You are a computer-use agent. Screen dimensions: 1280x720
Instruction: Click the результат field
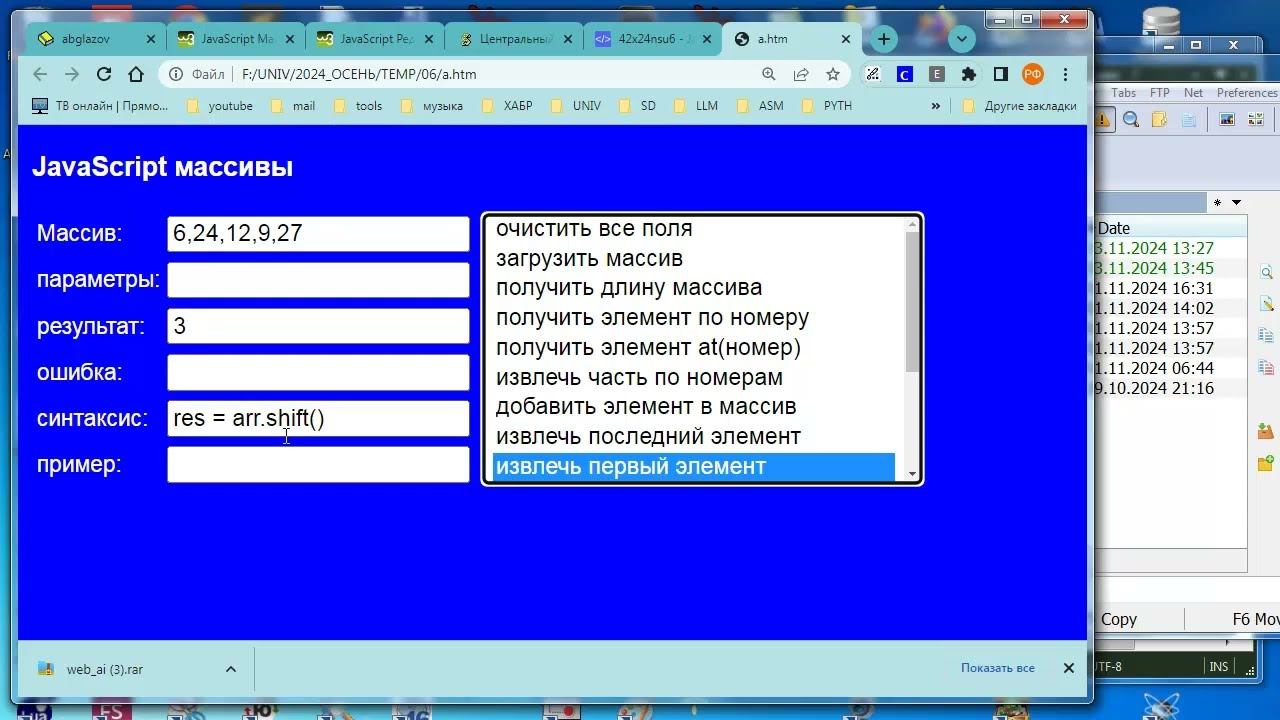coord(318,326)
